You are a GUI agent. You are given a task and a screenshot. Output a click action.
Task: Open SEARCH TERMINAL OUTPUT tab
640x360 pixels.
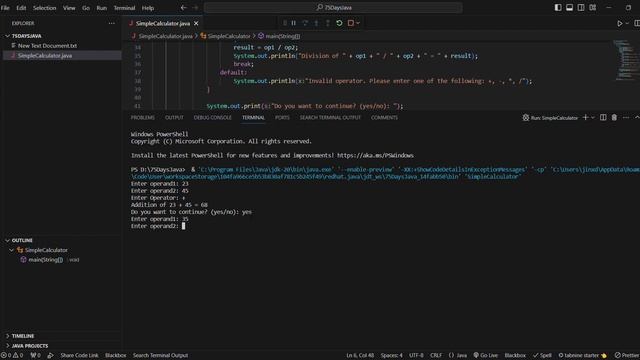pos(330,118)
